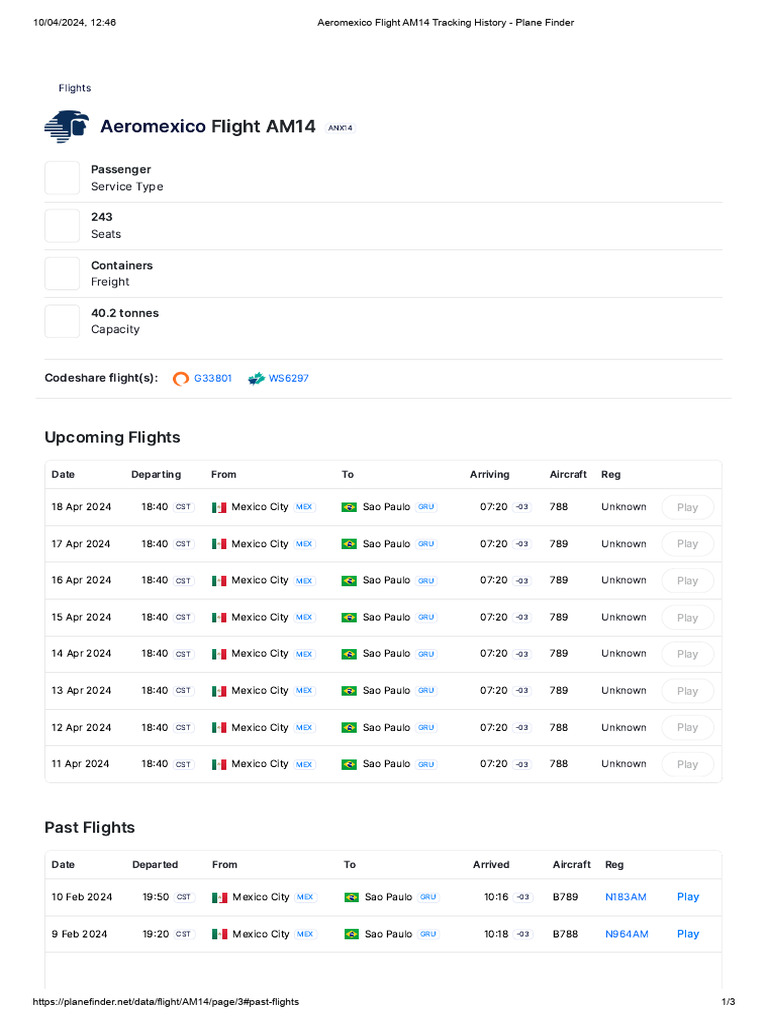768x1024 pixels.
Task: Click Brazil flag icon in 10 Feb row
Action: click(351, 897)
